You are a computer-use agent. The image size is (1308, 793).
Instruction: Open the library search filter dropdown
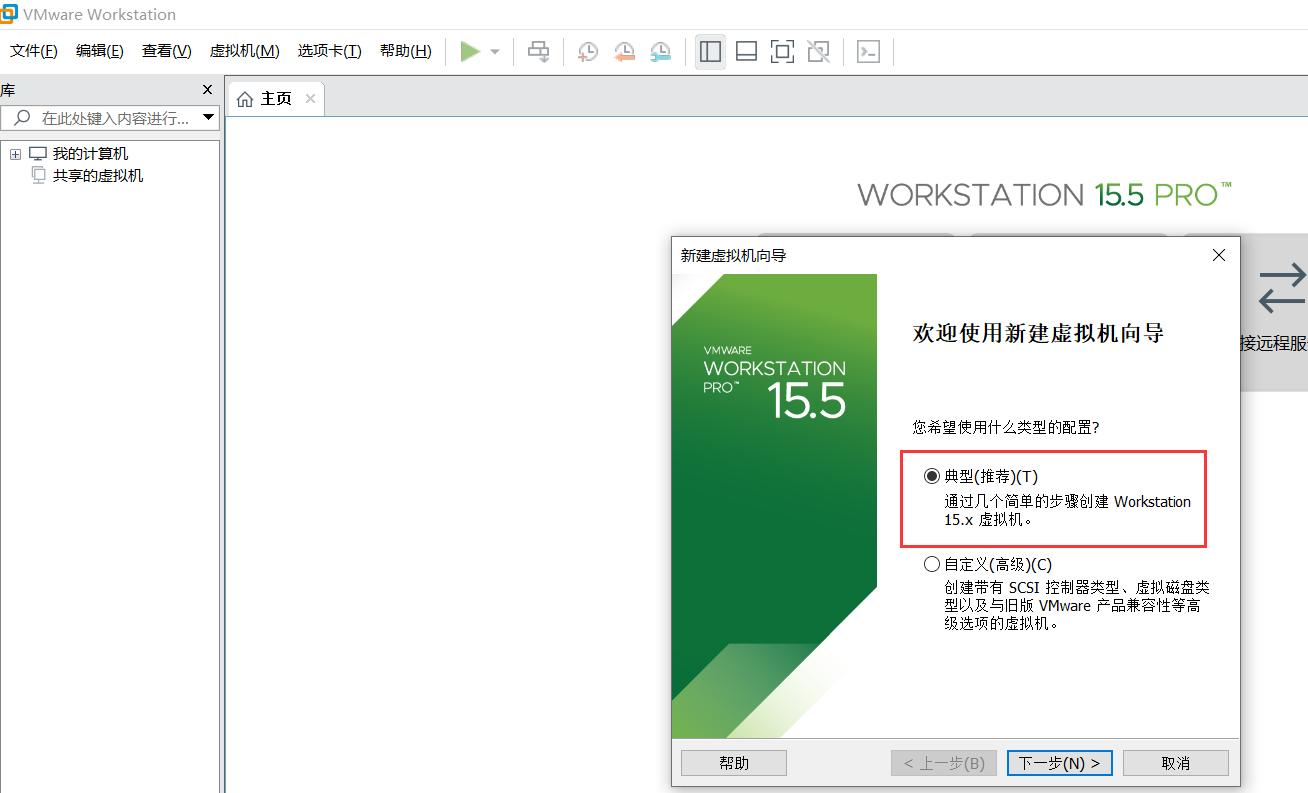[209, 117]
